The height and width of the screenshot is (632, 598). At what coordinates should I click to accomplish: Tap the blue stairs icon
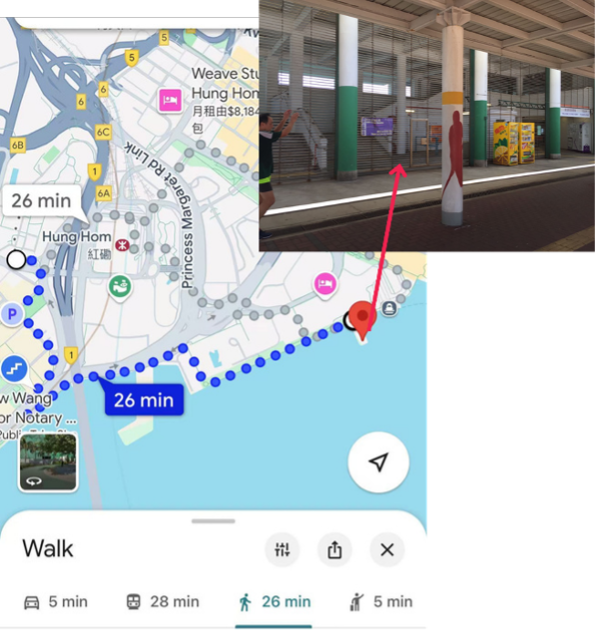(x=15, y=370)
